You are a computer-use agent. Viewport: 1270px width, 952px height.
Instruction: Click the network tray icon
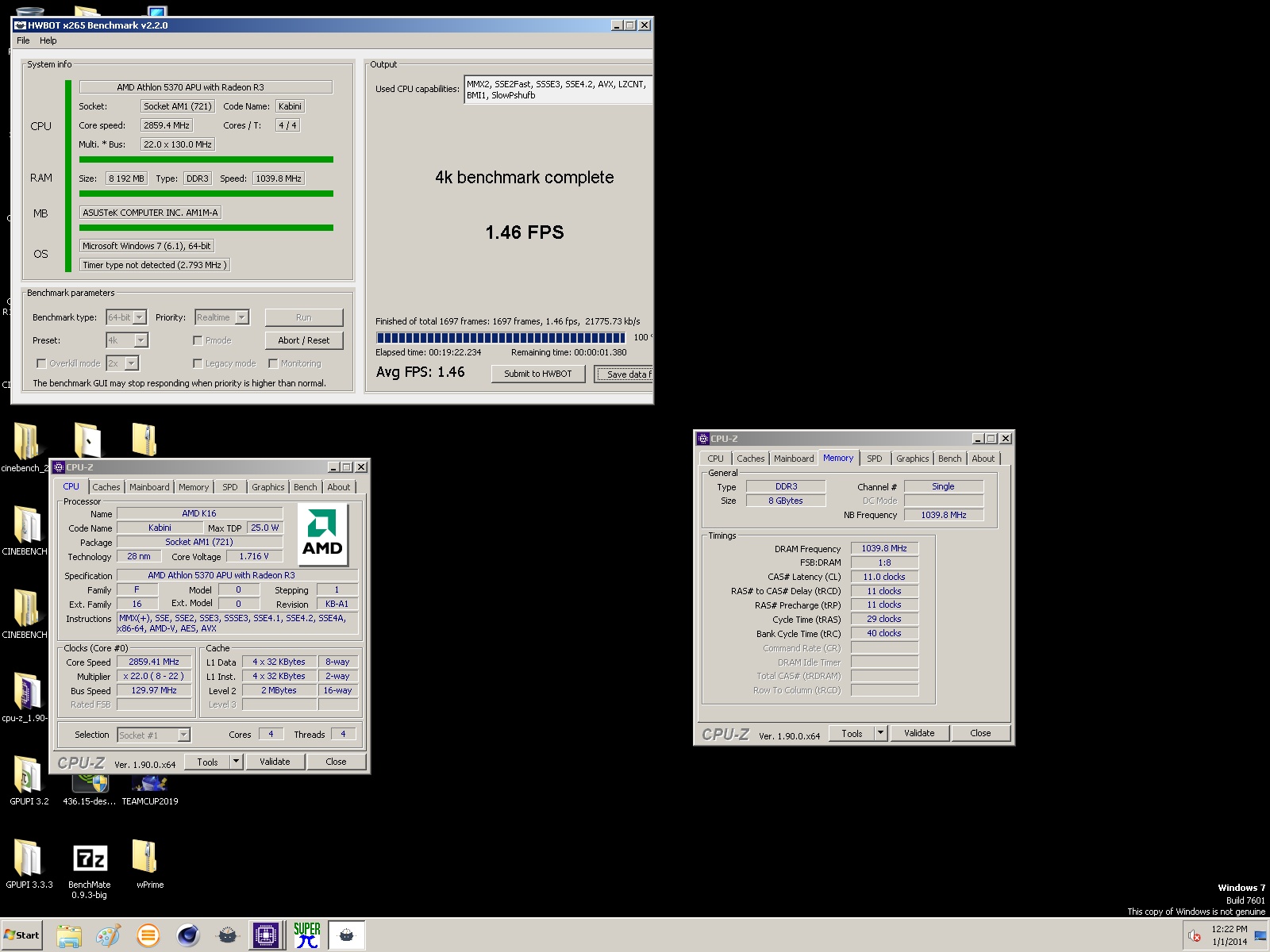point(1260,936)
